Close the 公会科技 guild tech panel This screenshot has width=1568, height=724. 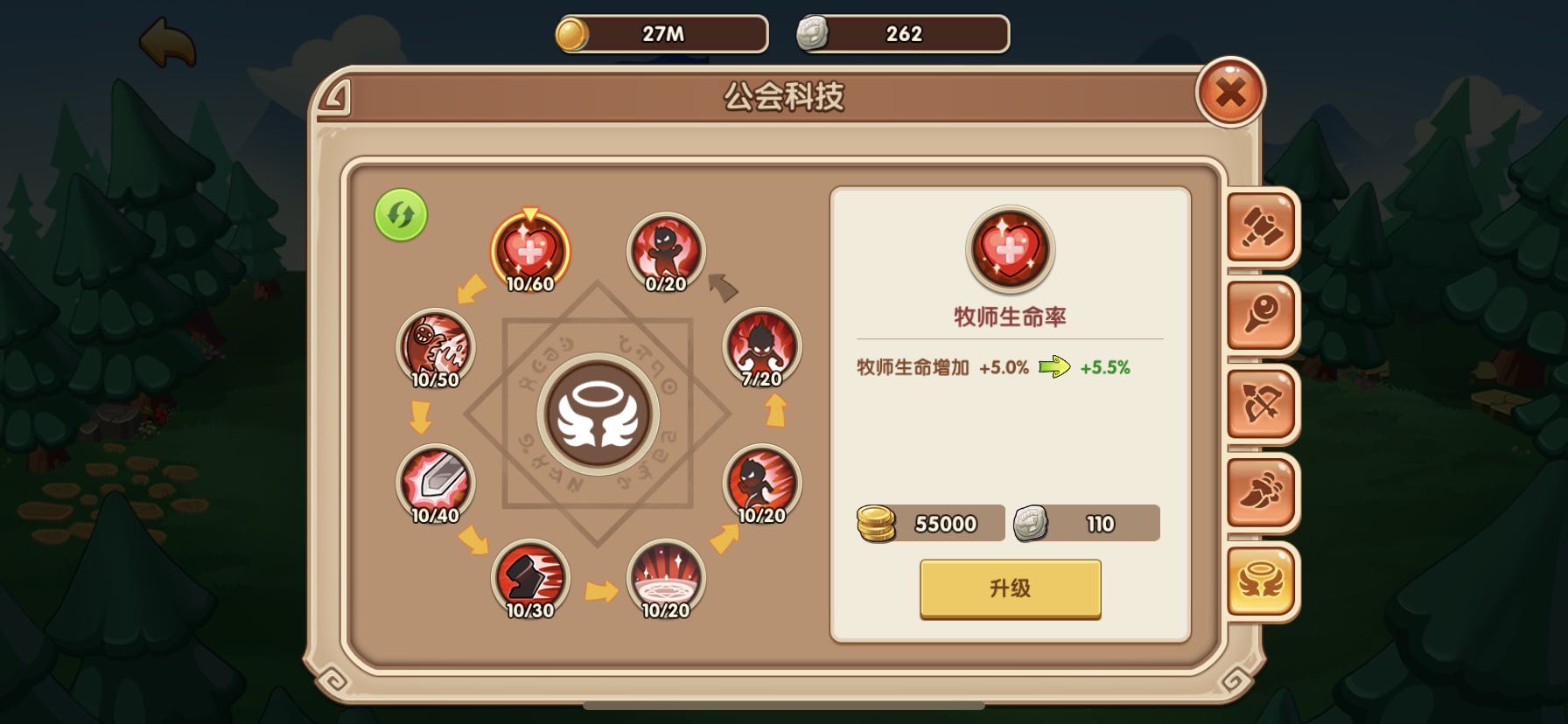tap(1230, 92)
